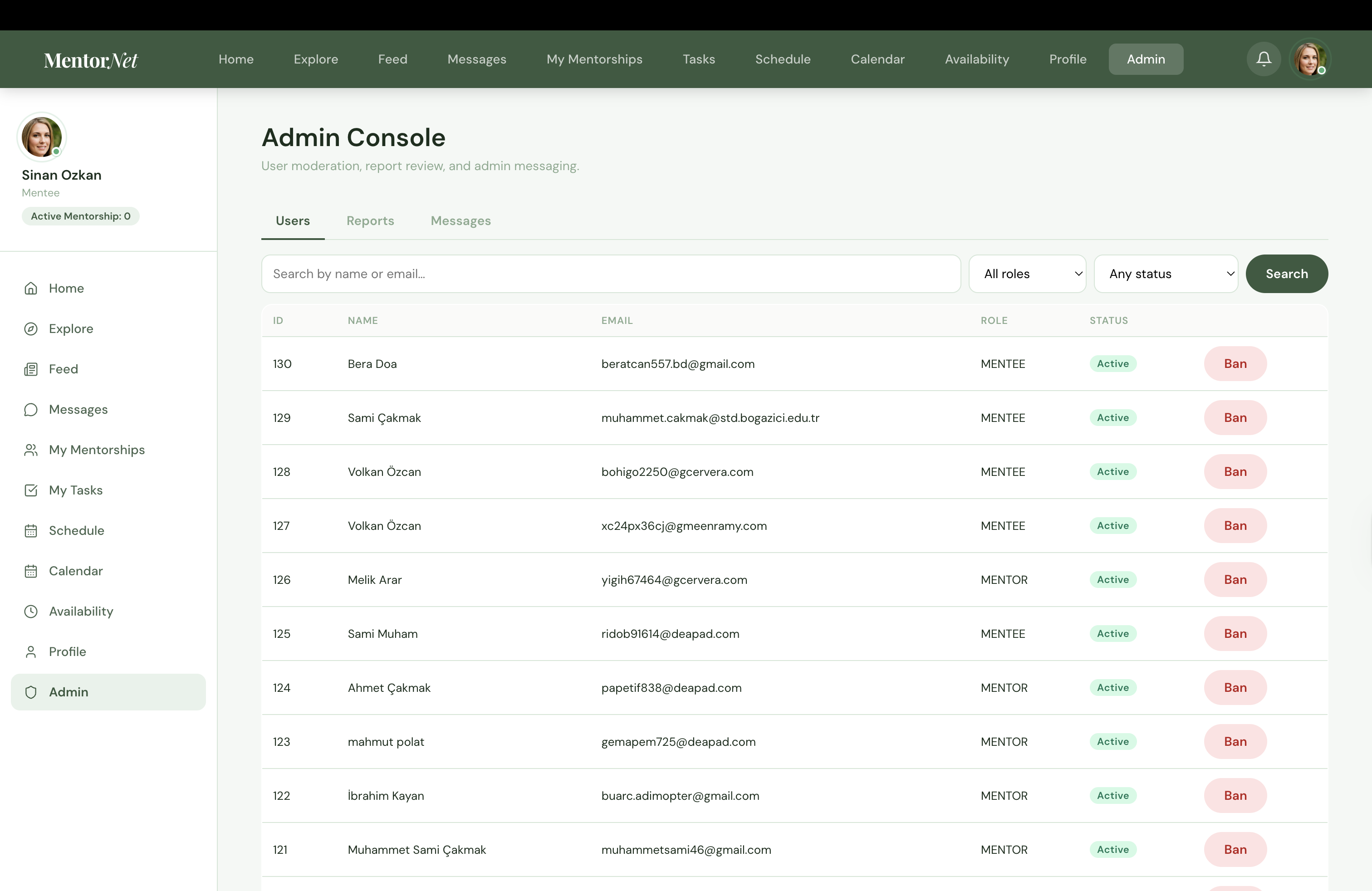
Task: Click email beratcan557.bd@gmail.com
Action: pyautogui.click(x=678, y=364)
